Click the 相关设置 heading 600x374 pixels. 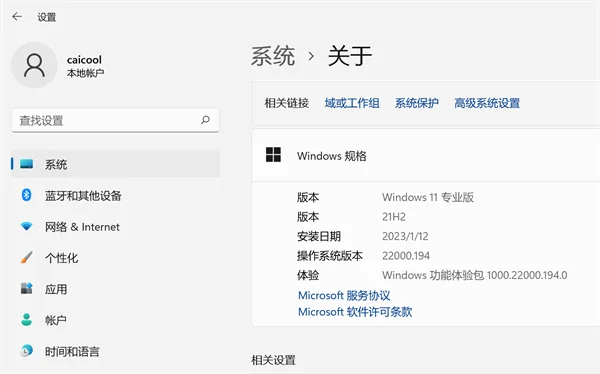point(273,360)
